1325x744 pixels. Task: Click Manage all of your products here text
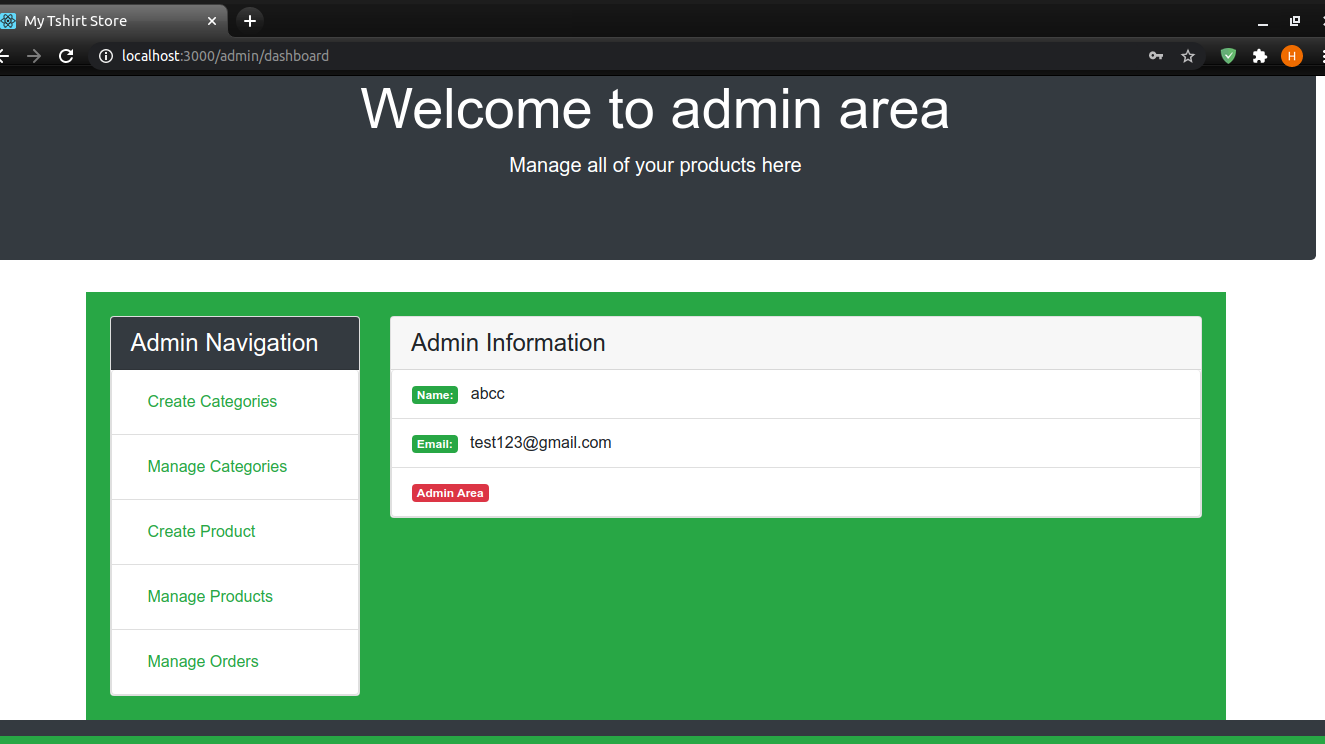click(x=655, y=165)
